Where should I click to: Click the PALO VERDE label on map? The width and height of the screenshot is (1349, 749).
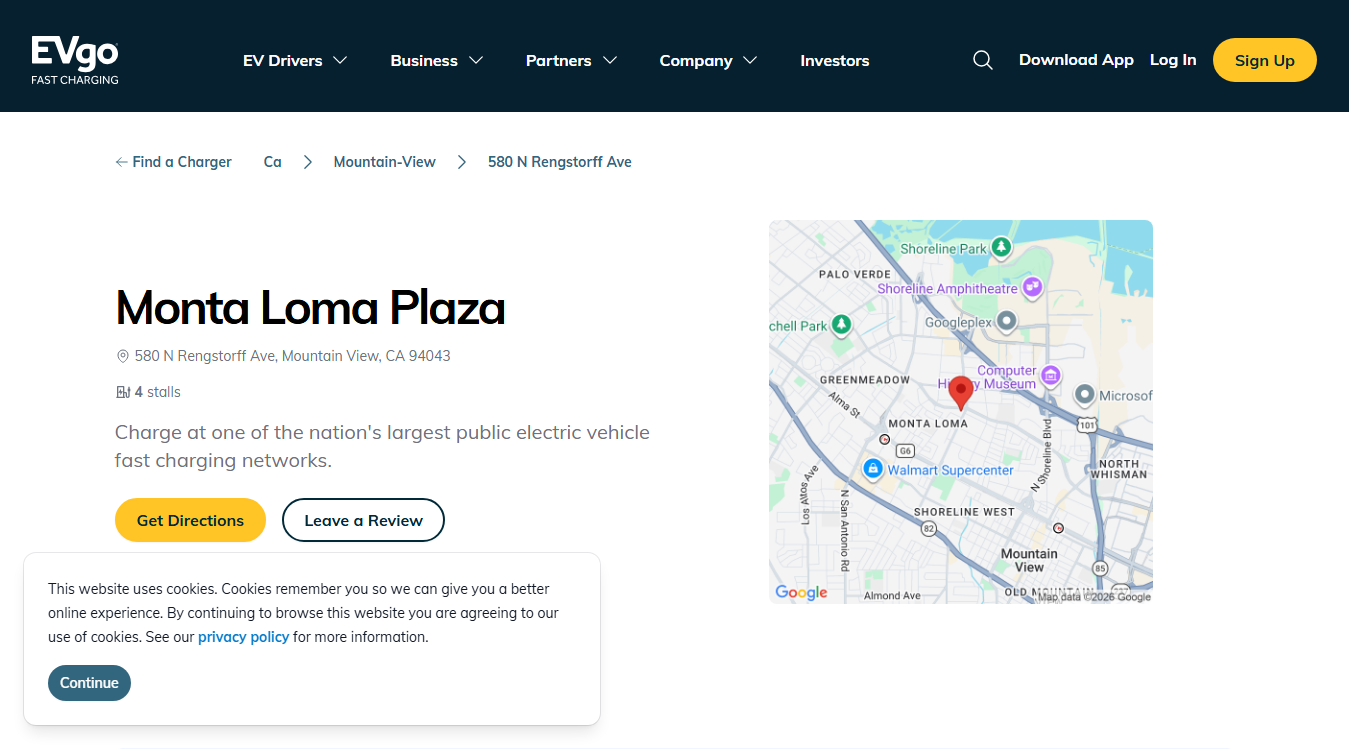pyautogui.click(x=855, y=274)
